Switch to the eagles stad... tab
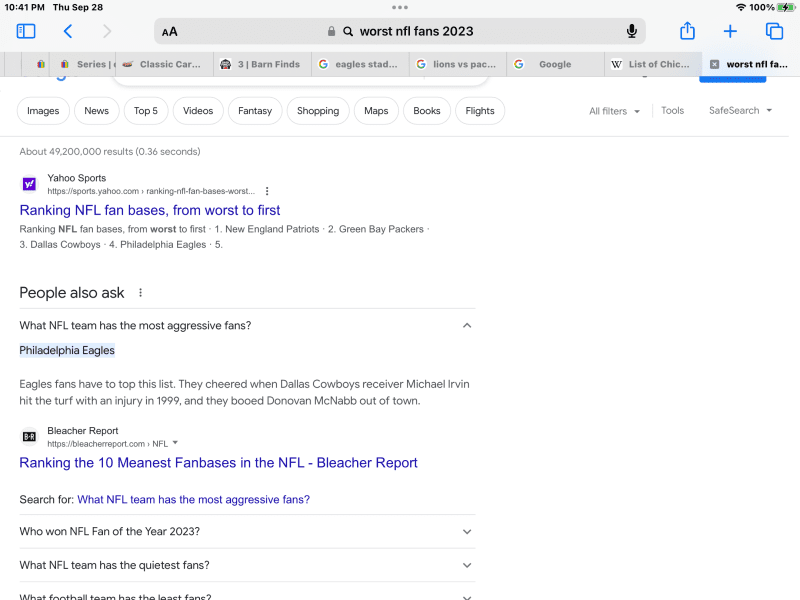This screenshot has width=800, height=600. click(x=360, y=64)
